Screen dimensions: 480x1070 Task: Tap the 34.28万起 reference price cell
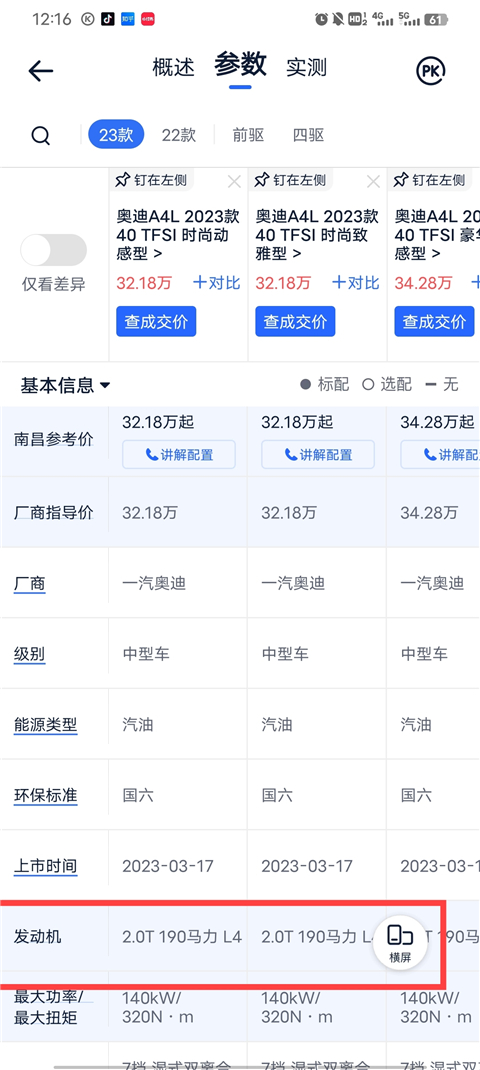tap(437, 422)
